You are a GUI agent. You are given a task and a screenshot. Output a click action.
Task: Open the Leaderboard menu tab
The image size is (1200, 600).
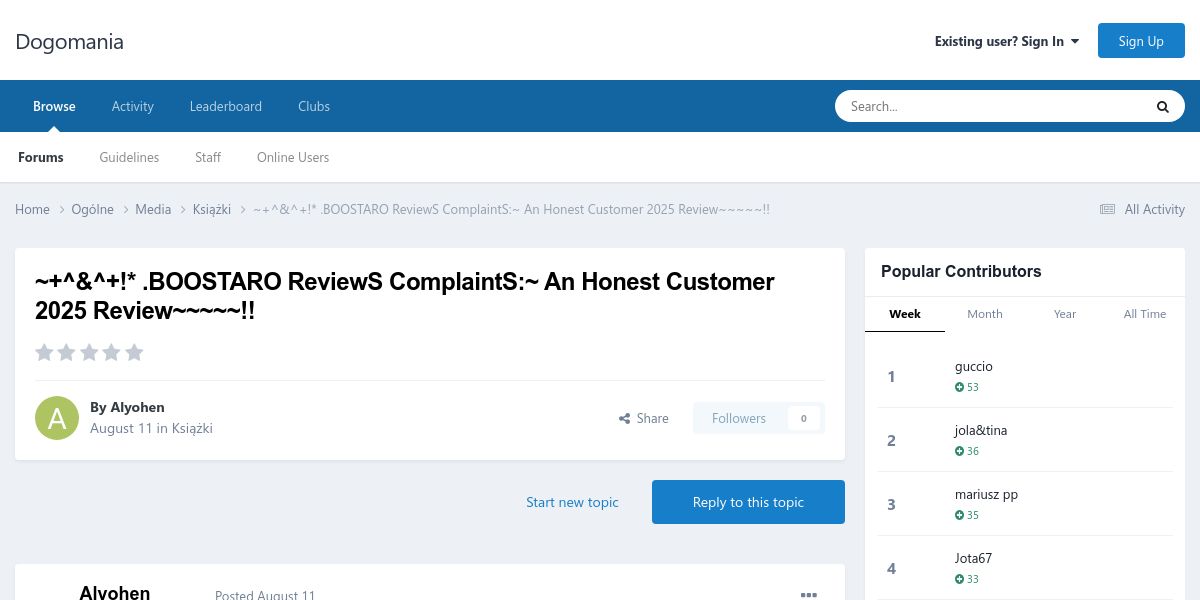pyautogui.click(x=226, y=106)
